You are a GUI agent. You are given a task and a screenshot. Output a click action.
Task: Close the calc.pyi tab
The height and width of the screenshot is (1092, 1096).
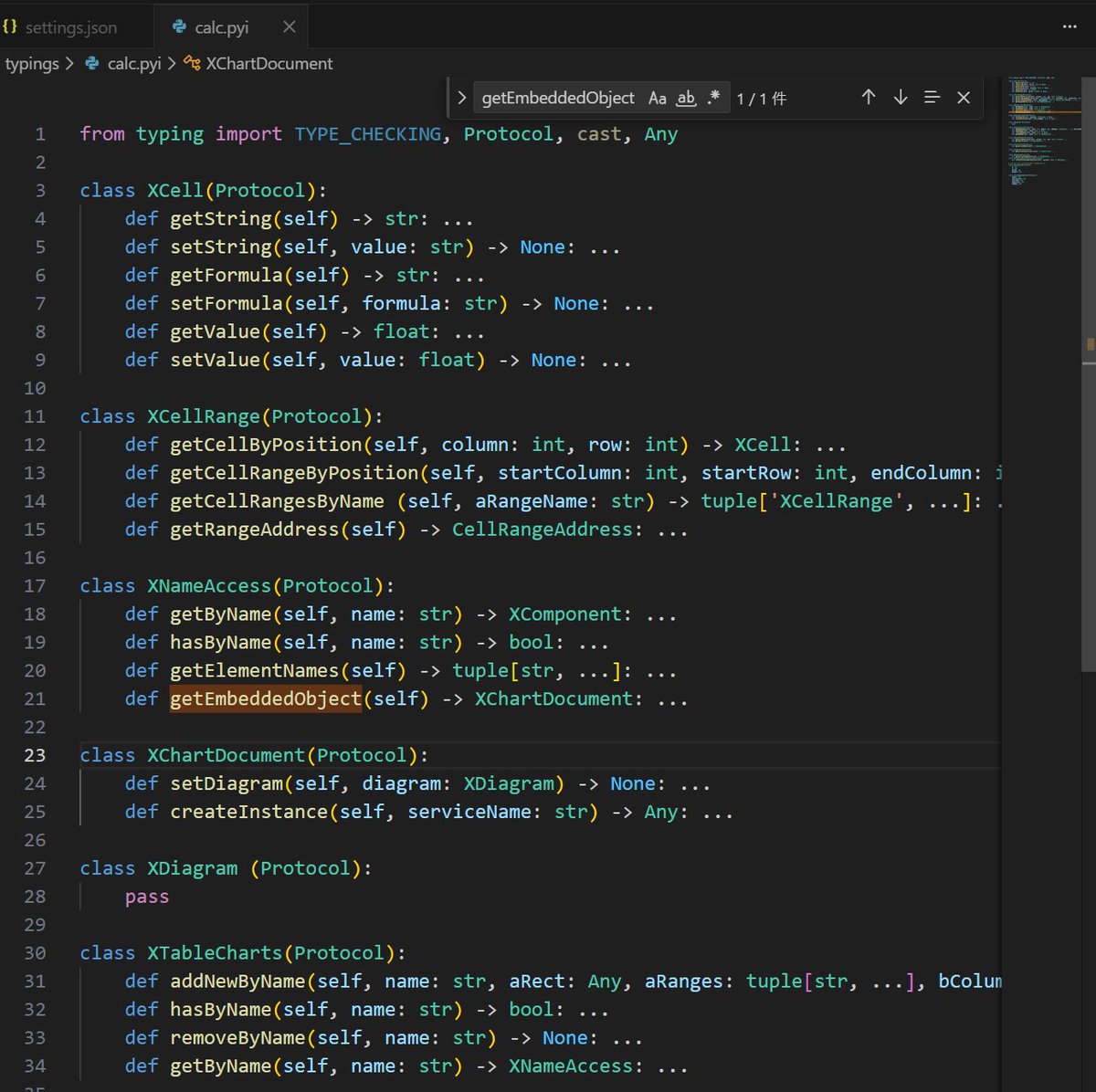(x=290, y=27)
